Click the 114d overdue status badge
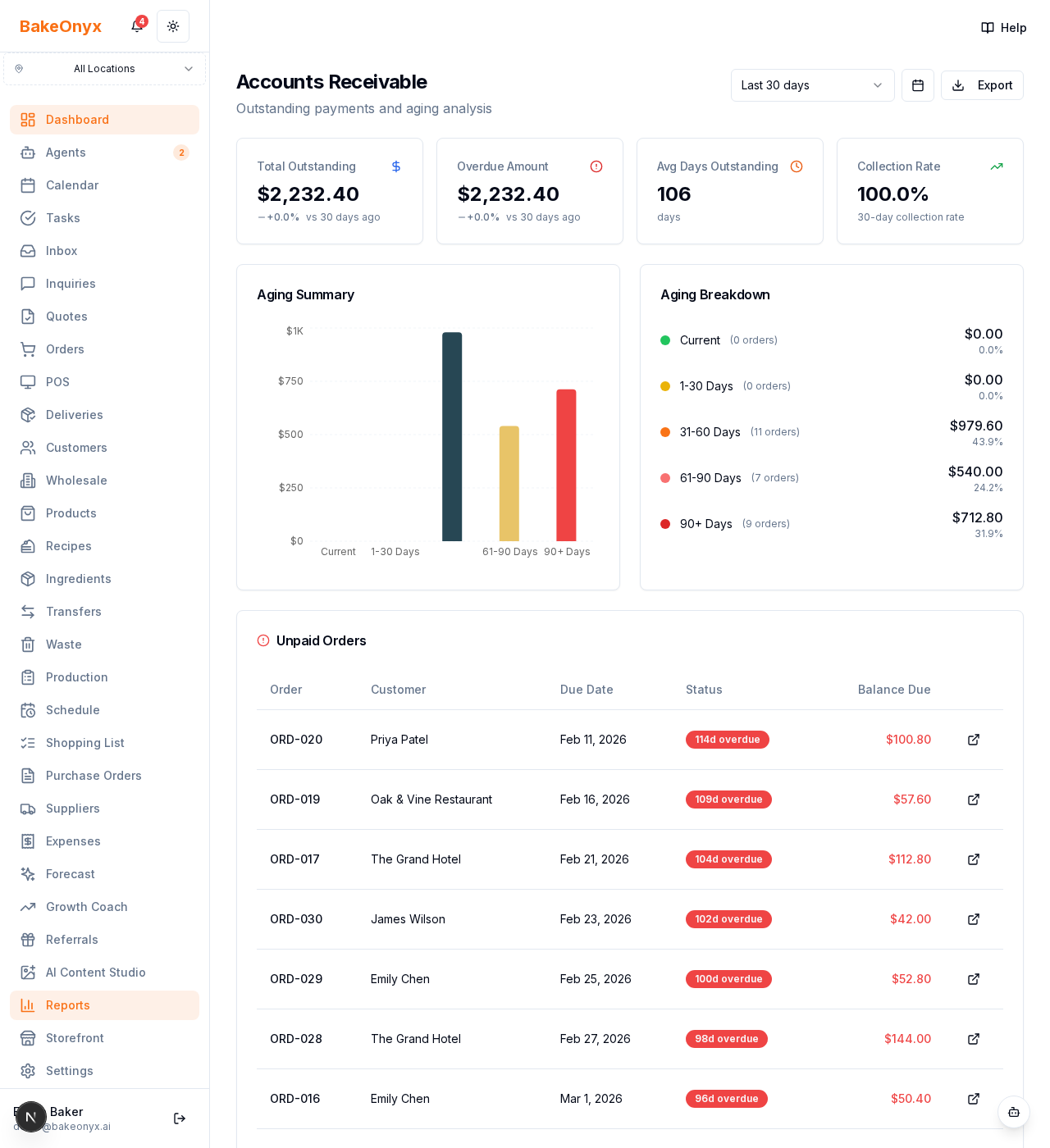1050x1148 pixels. [x=728, y=740]
